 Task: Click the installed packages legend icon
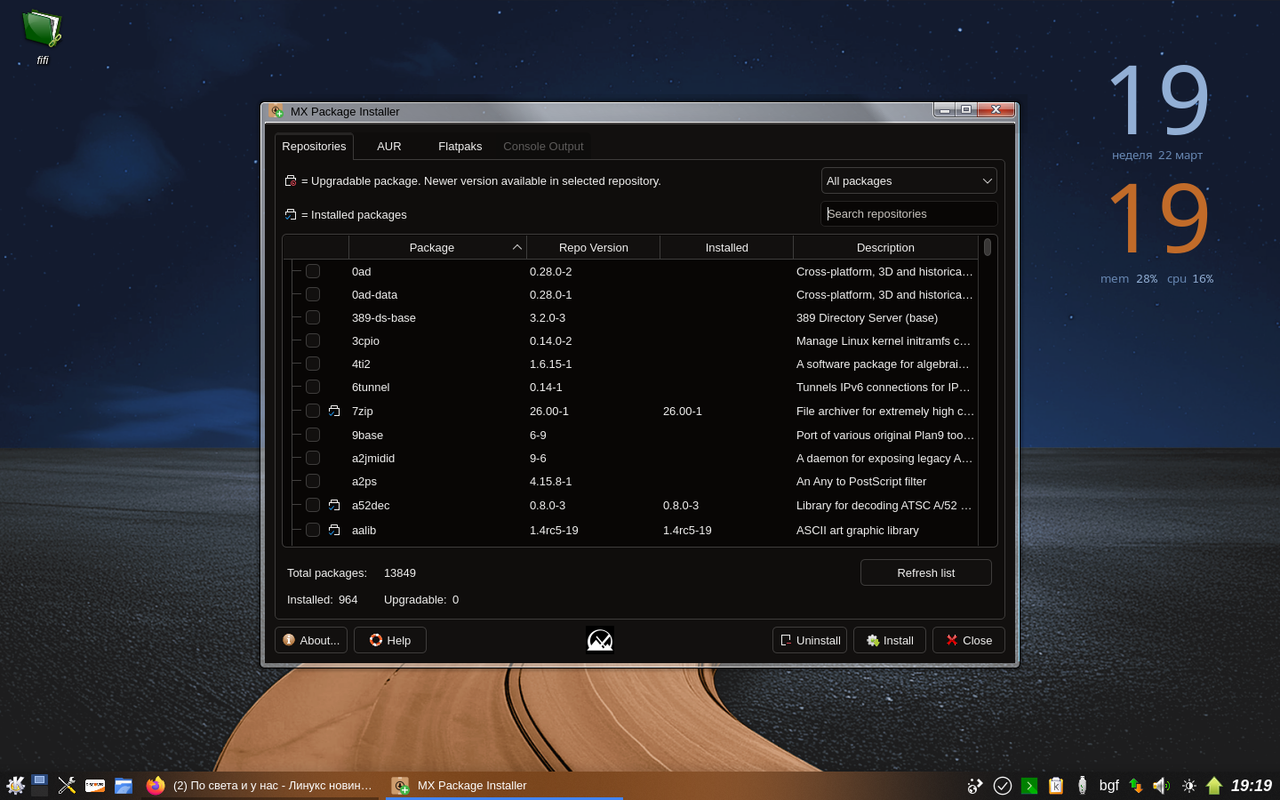291,214
